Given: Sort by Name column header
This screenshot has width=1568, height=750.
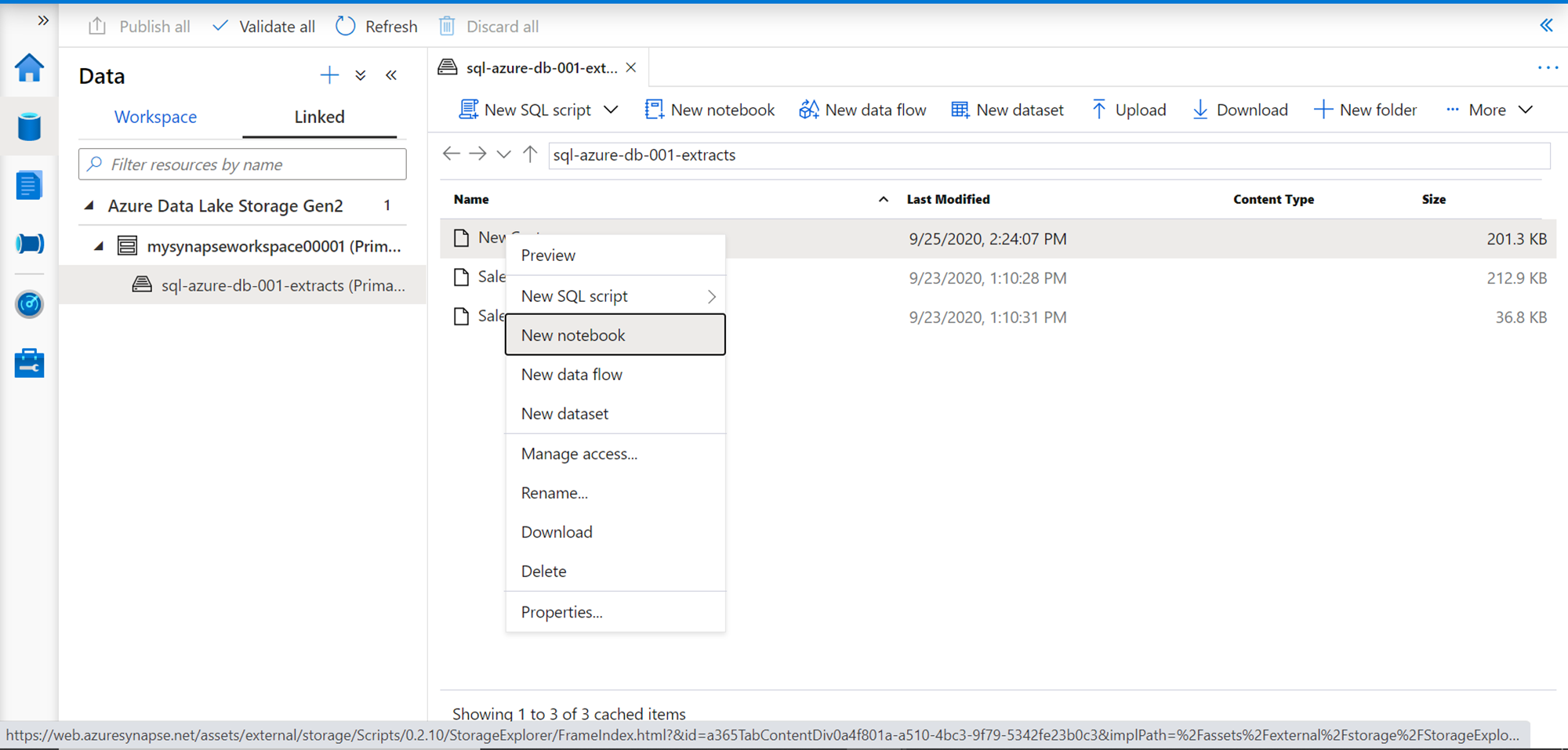Looking at the screenshot, I should [471, 199].
